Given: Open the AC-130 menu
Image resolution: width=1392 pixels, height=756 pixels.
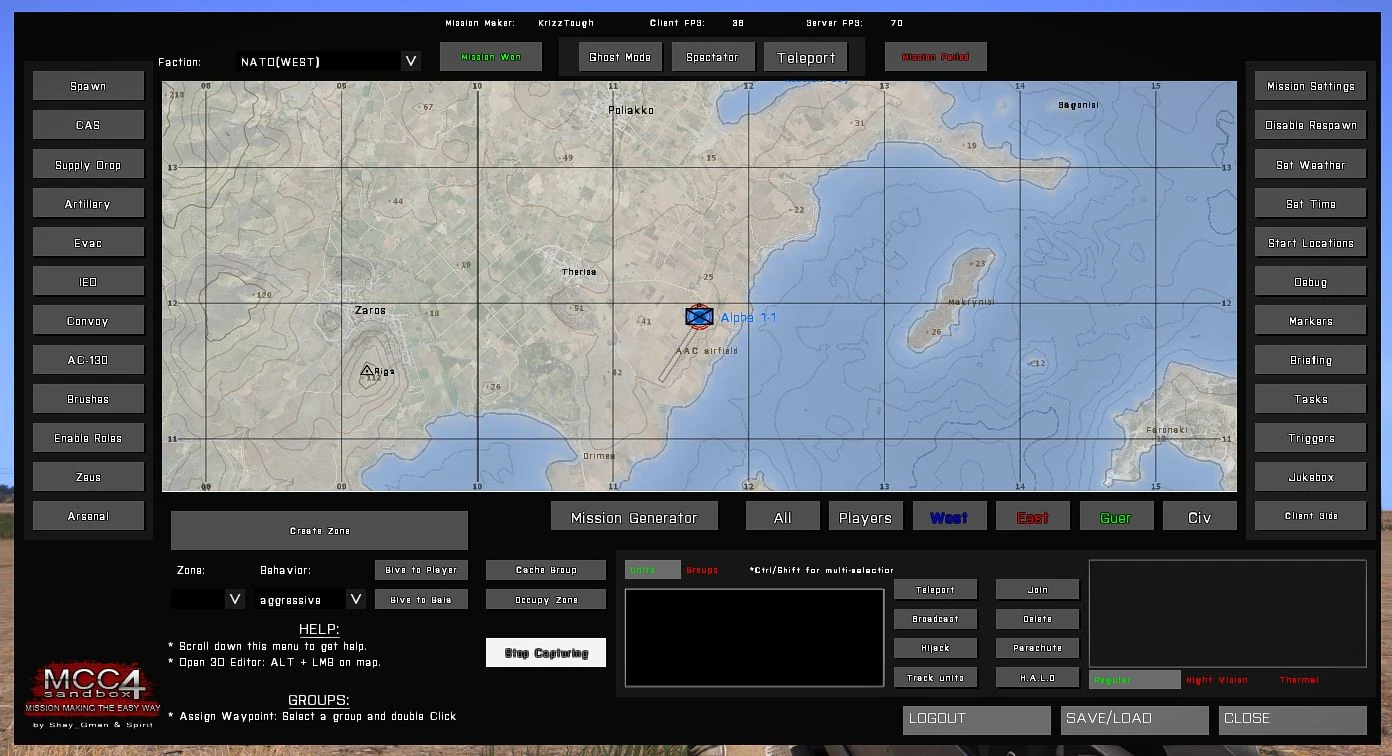Looking at the screenshot, I should (x=89, y=360).
